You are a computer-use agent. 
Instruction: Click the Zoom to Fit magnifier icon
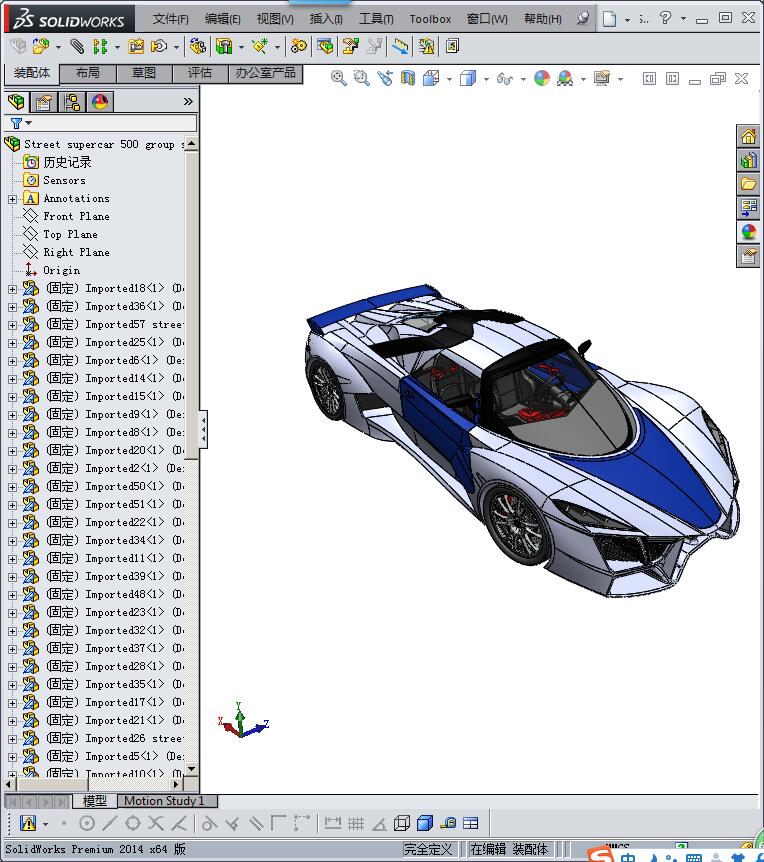339,78
